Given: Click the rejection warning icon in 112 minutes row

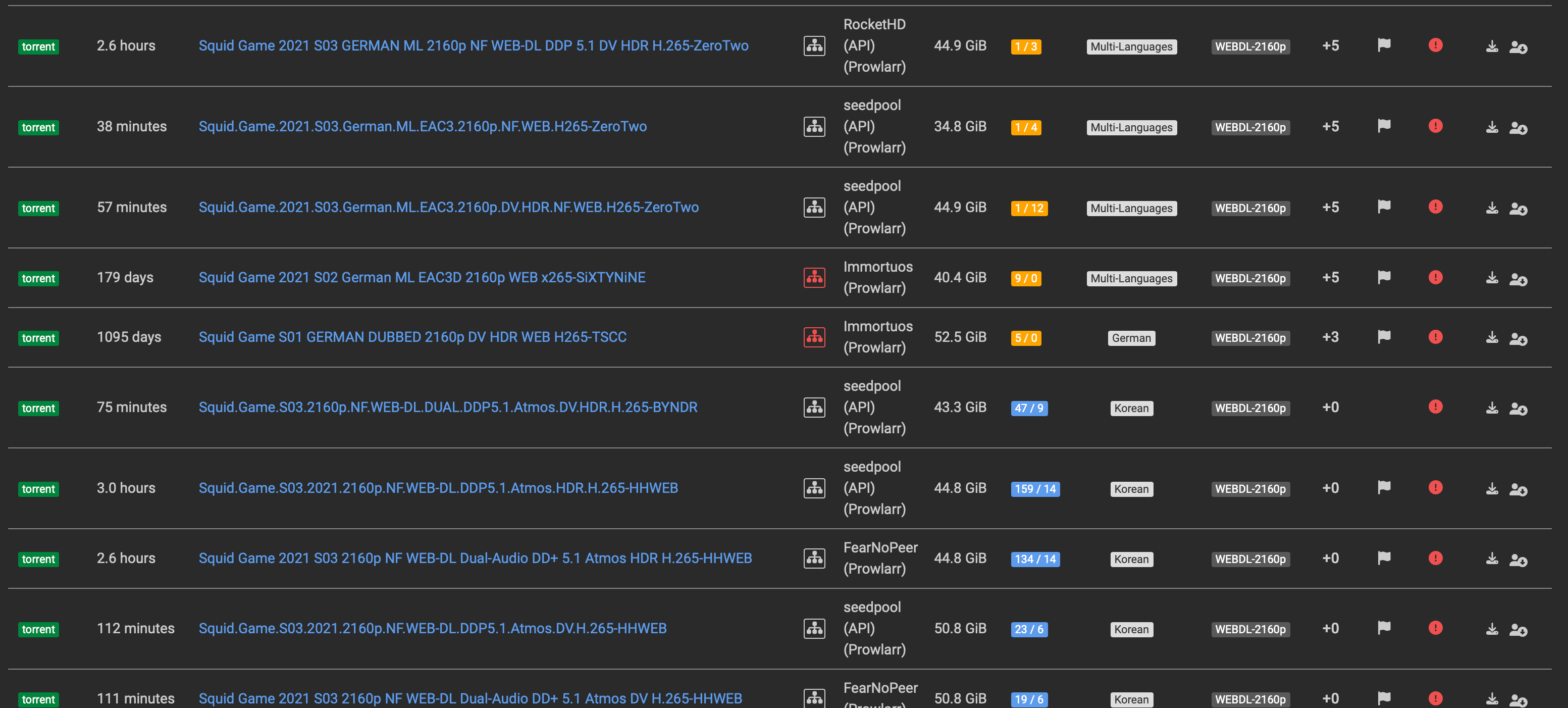Looking at the screenshot, I should click(x=1435, y=628).
